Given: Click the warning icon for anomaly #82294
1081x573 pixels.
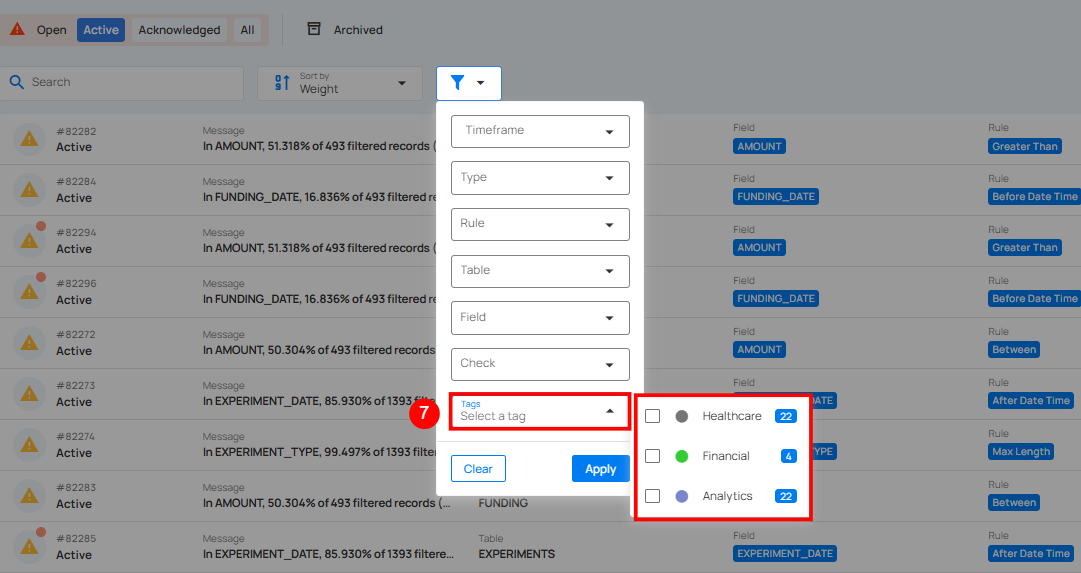Looking at the screenshot, I should pos(29,241).
